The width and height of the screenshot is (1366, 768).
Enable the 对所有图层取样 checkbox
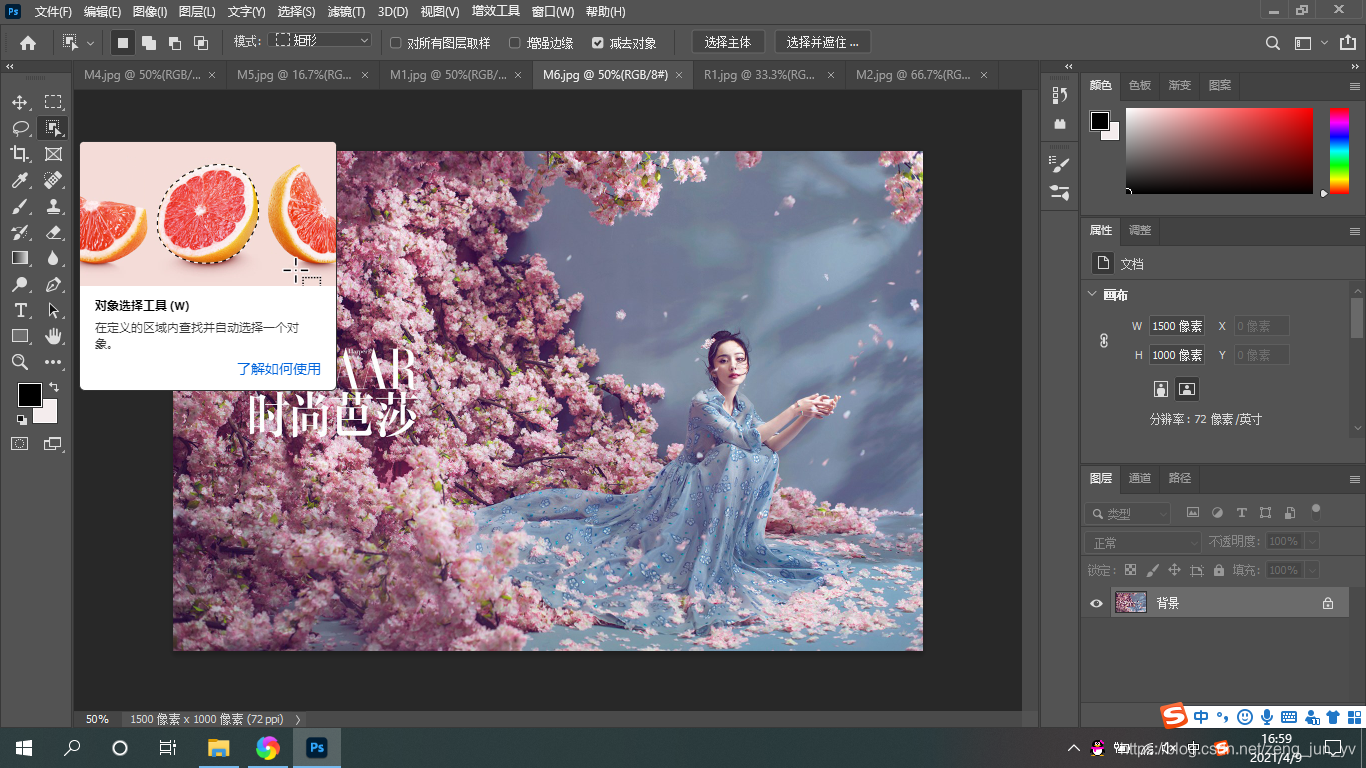pyautogui.click(x=395, y=42)
